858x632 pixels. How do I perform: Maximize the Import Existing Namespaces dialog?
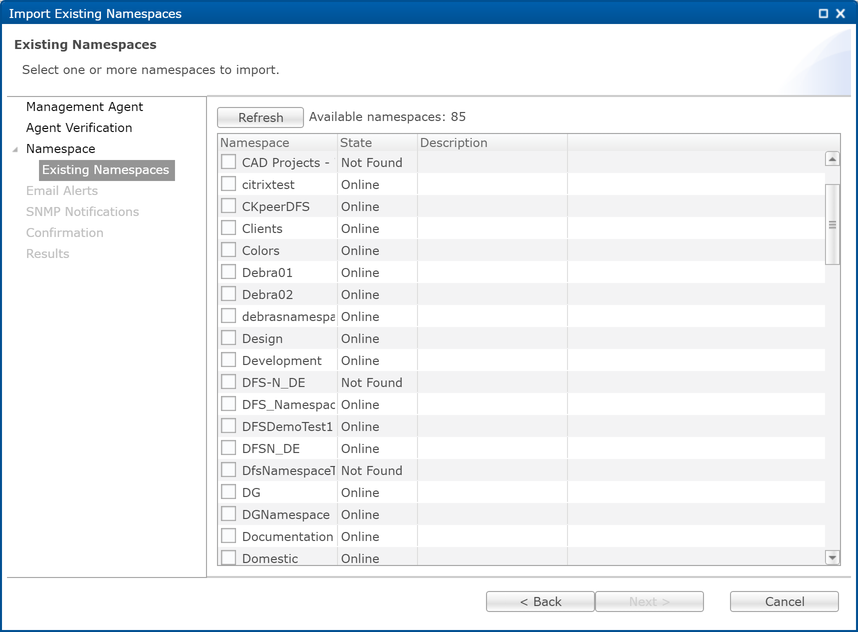(x=823, y=13)
